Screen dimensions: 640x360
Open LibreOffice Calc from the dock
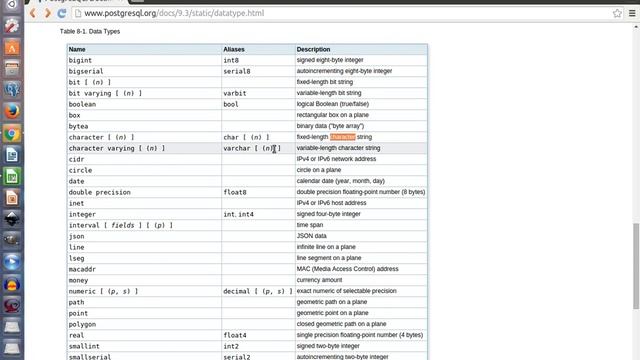click(11, 177)
